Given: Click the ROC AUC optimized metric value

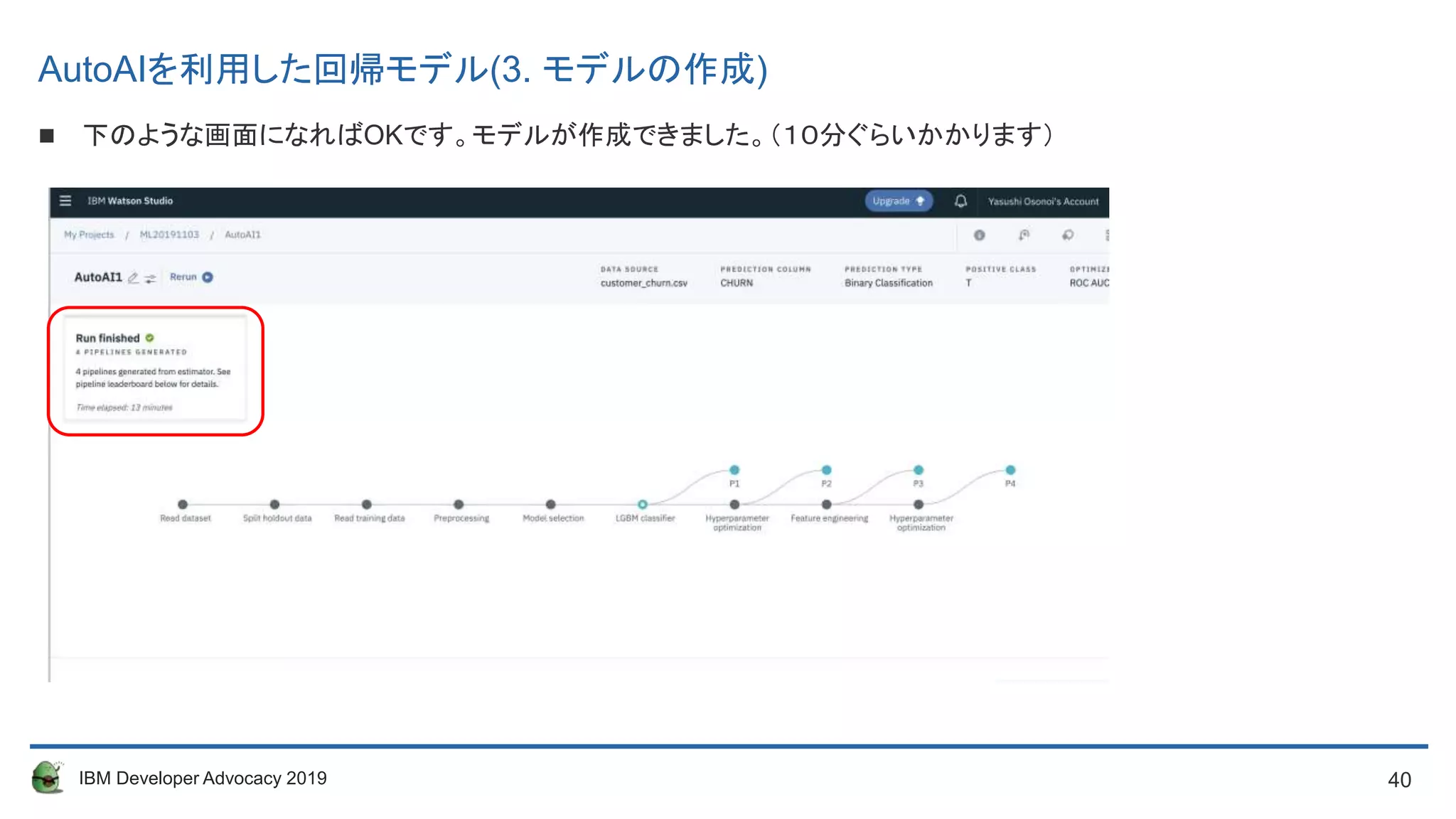Looking at the screenshot, I should click(1089, 283).
